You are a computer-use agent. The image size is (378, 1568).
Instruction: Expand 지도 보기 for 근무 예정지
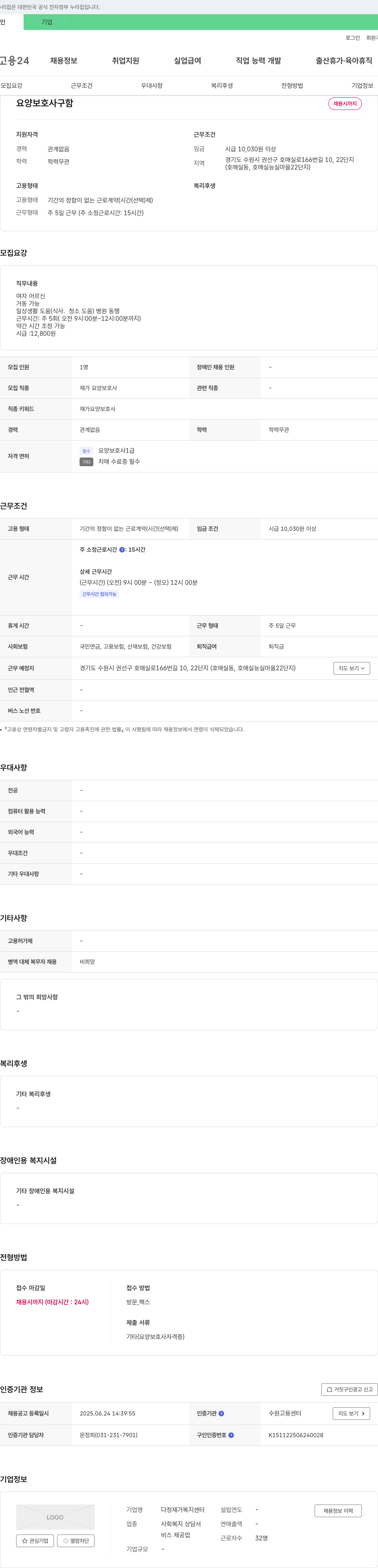pyautogui.click(x=351, y=668)
